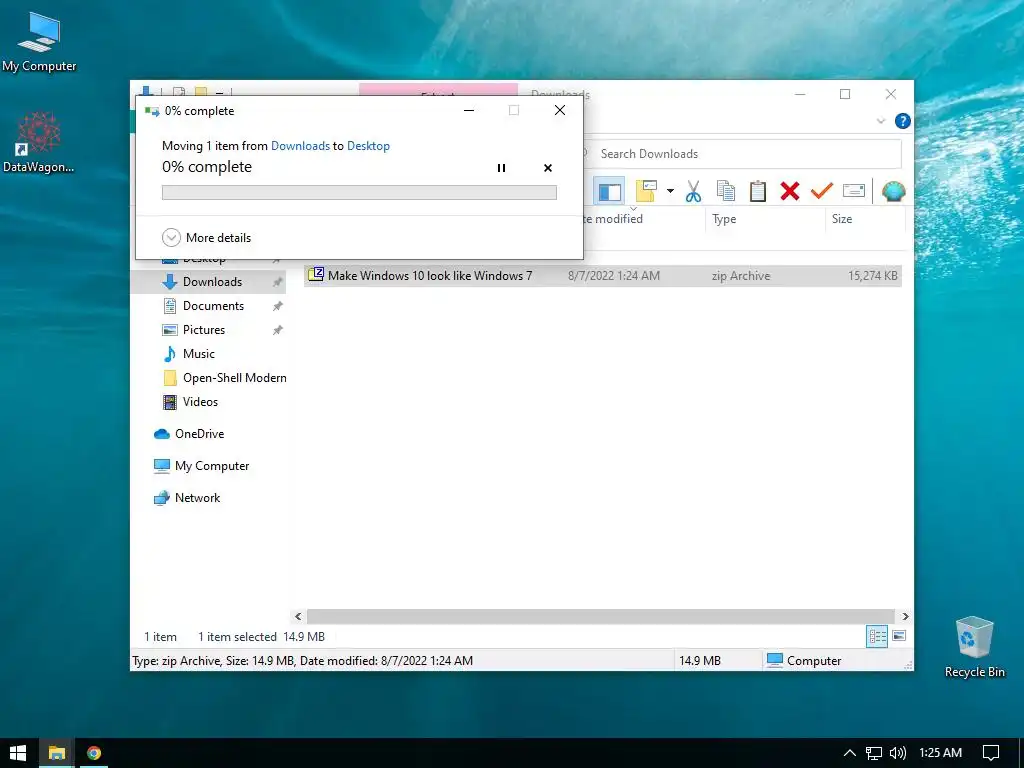
Task: Select OneDrive in navigation pane
Action: click(199, 434)
